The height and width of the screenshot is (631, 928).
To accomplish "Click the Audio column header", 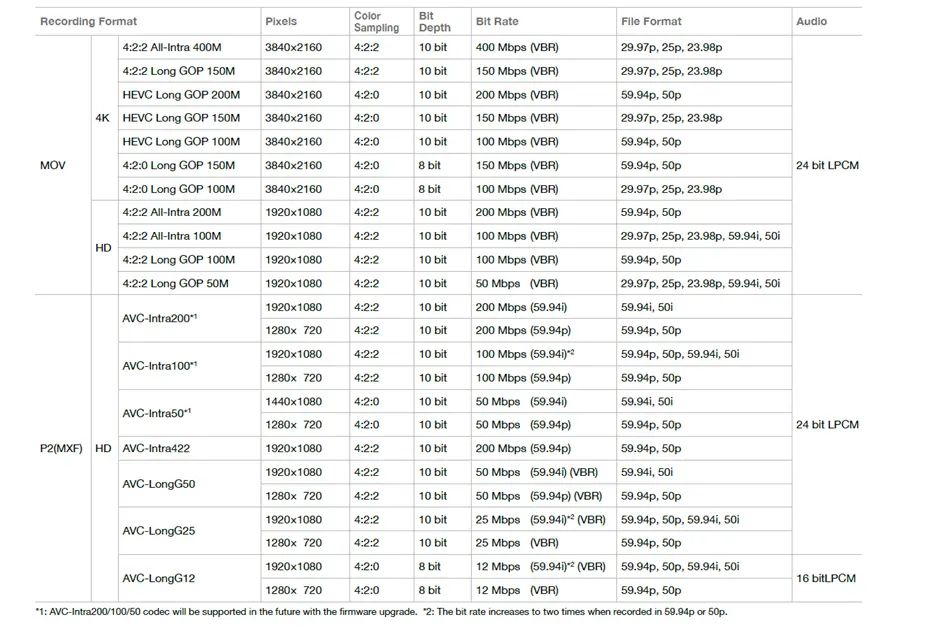I will tap(811, 21).
